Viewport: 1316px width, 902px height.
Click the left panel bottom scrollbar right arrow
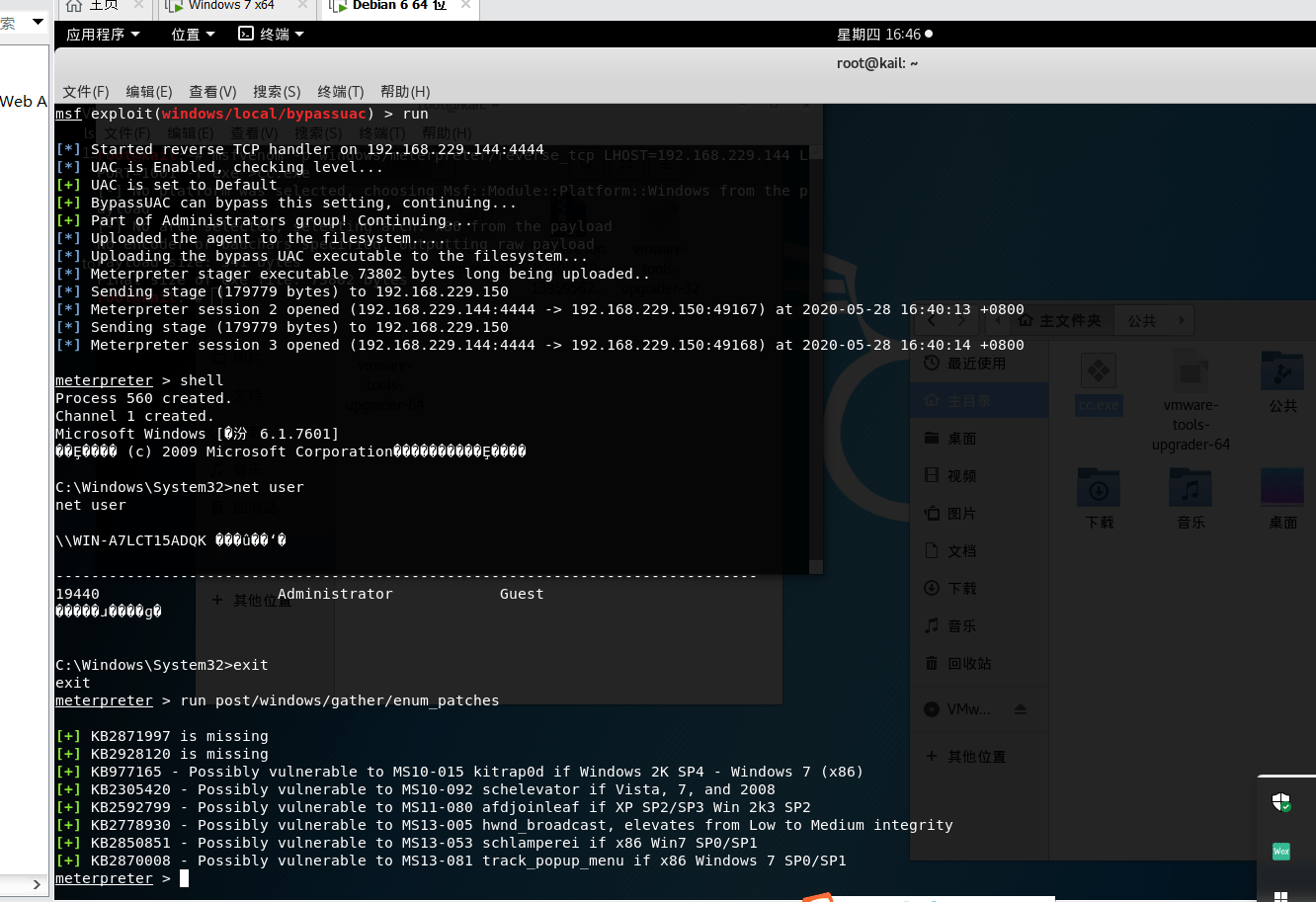pyautogui.click(x=38, y=884)
